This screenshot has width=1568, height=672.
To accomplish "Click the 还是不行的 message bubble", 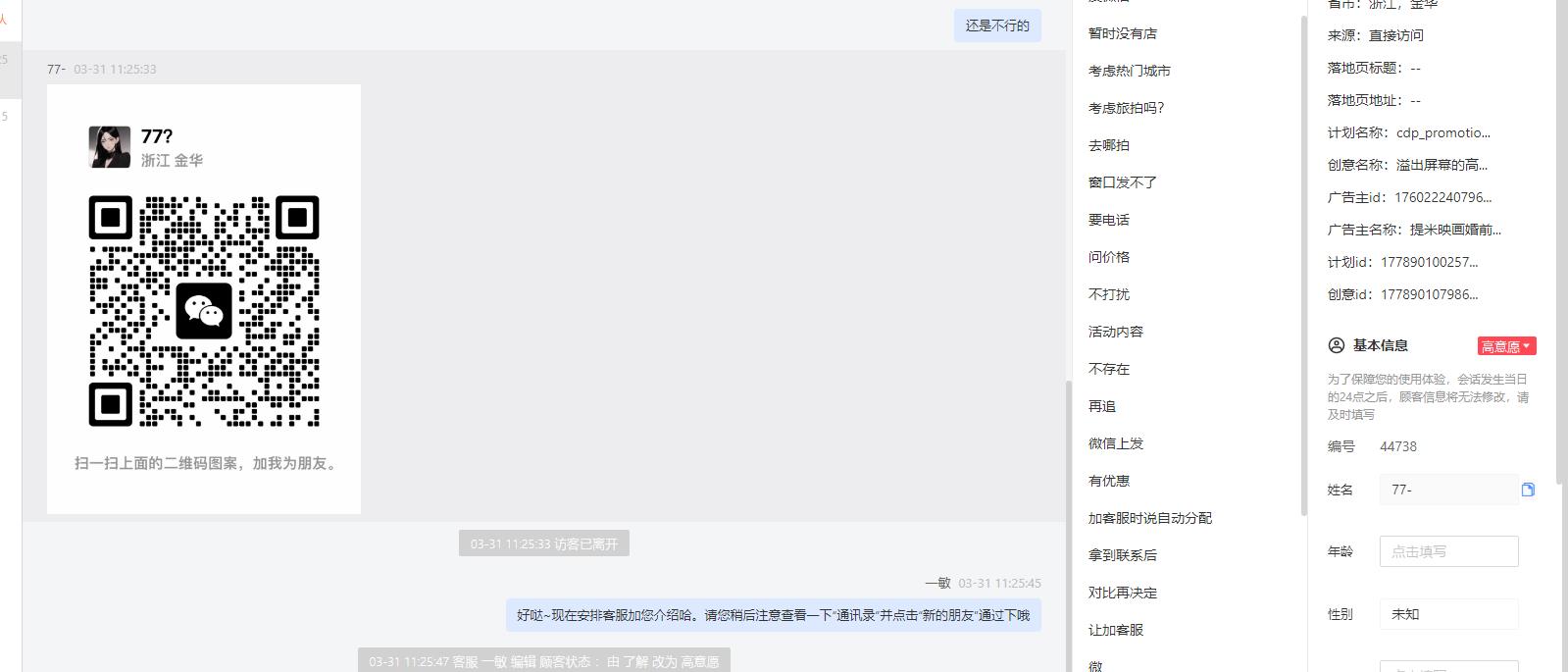I will click(x=997, y=26).
